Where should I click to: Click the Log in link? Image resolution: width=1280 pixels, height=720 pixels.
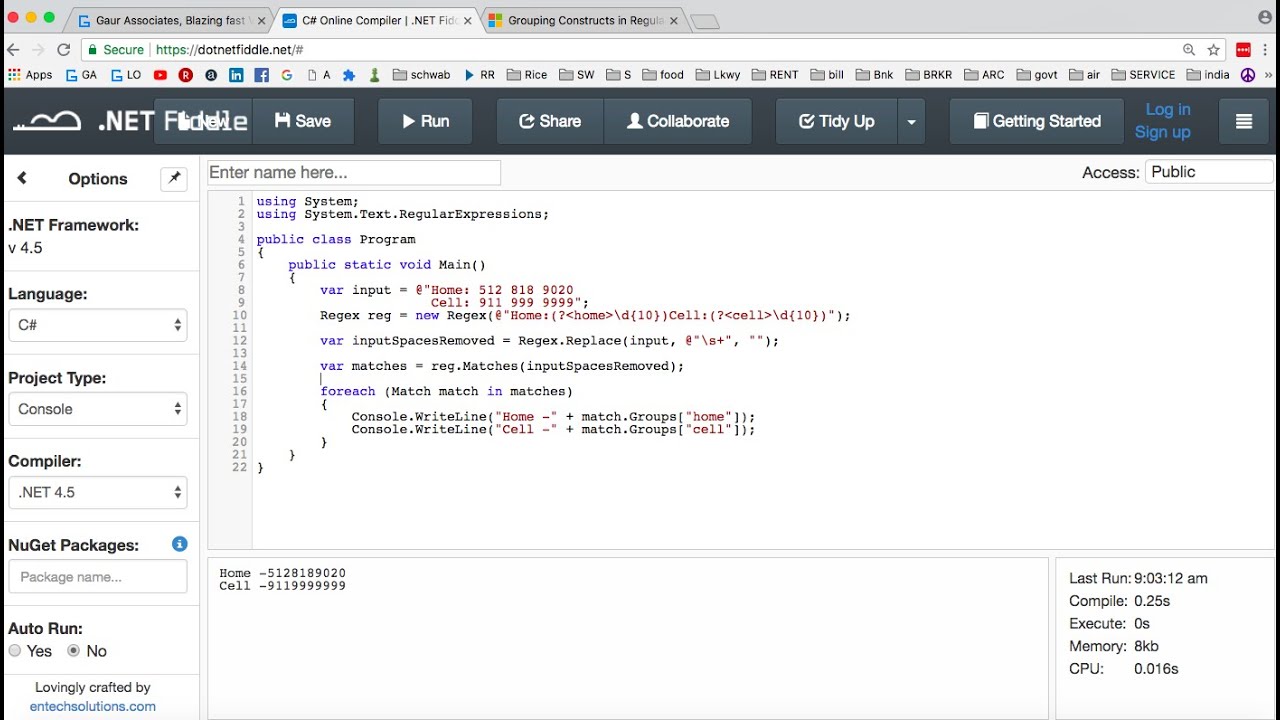click(x=1167, y=109)
